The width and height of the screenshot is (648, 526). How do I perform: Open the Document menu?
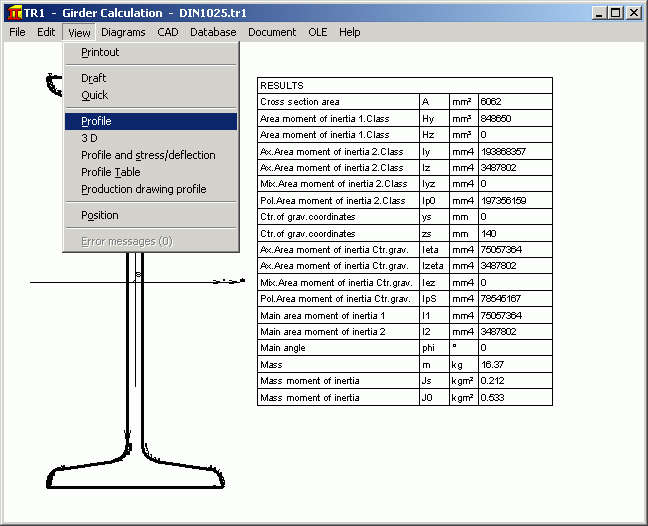point(272,32)
